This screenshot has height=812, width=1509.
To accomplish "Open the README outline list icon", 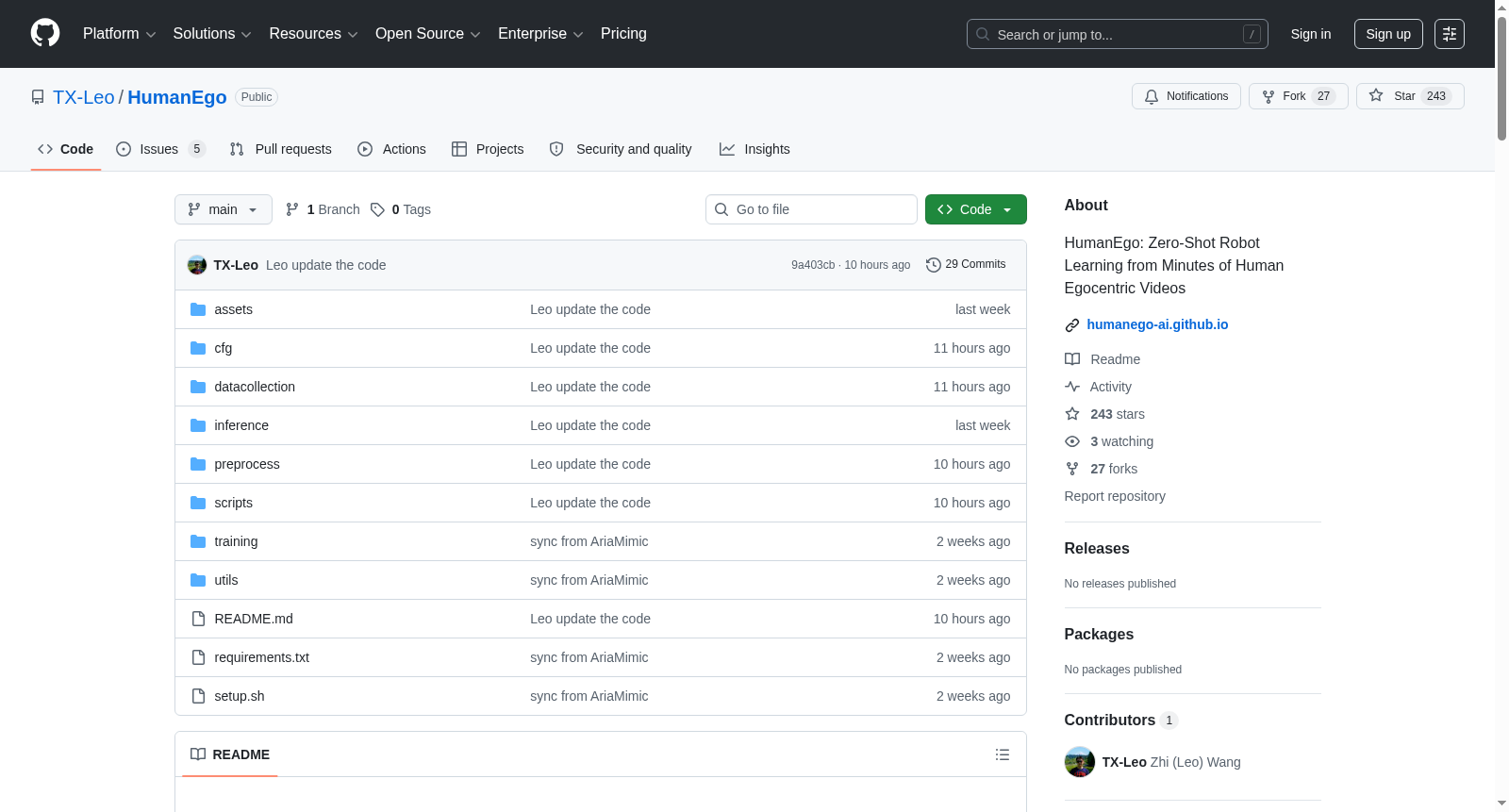I will [x=1003, y=754].
